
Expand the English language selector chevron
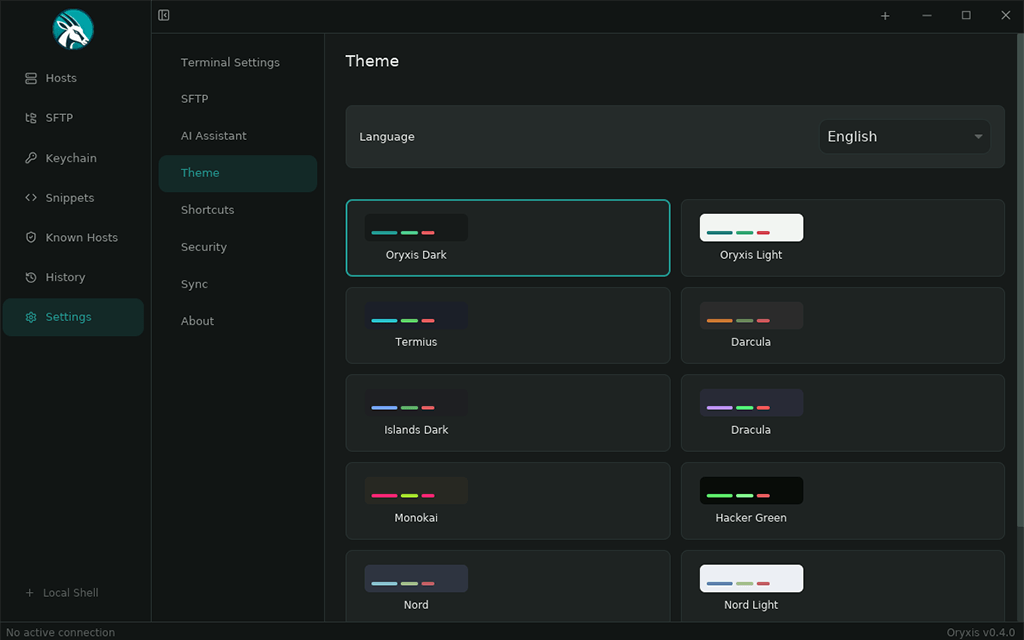(977, 136)
